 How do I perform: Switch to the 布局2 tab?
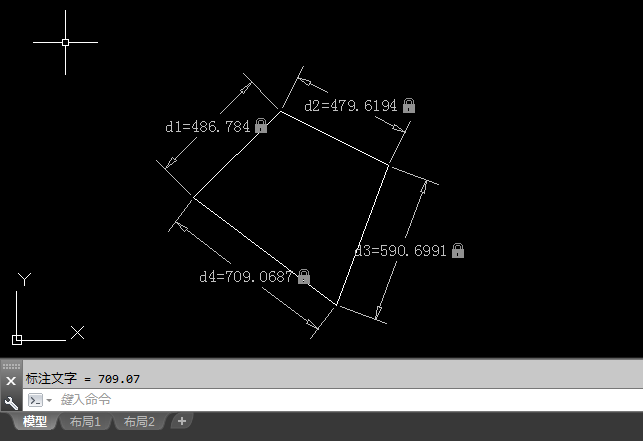(139, 421)
